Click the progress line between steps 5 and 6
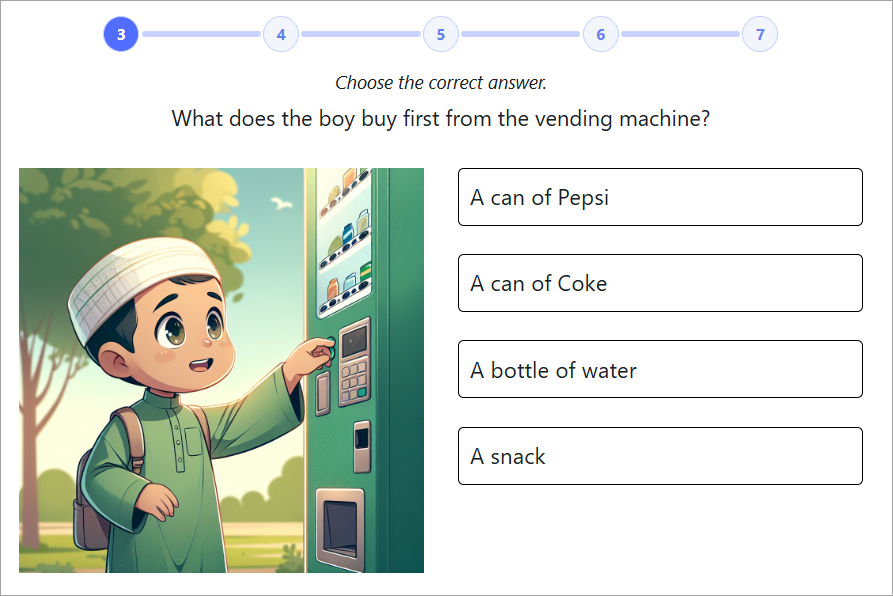 click(521, 34)
